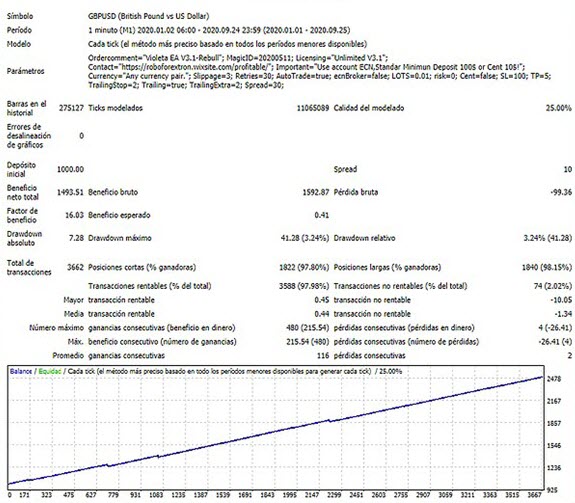Select the beneficio consecutivo value 215.54 (480)
The image size is (575, 503).
tap(308, 342)
